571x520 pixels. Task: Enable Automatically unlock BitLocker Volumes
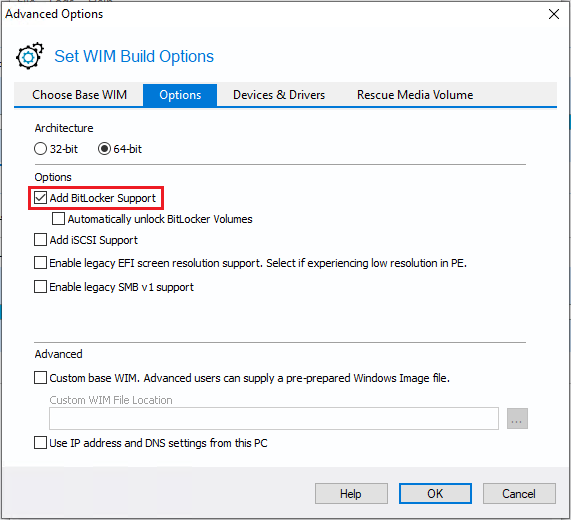coord(58,219)
